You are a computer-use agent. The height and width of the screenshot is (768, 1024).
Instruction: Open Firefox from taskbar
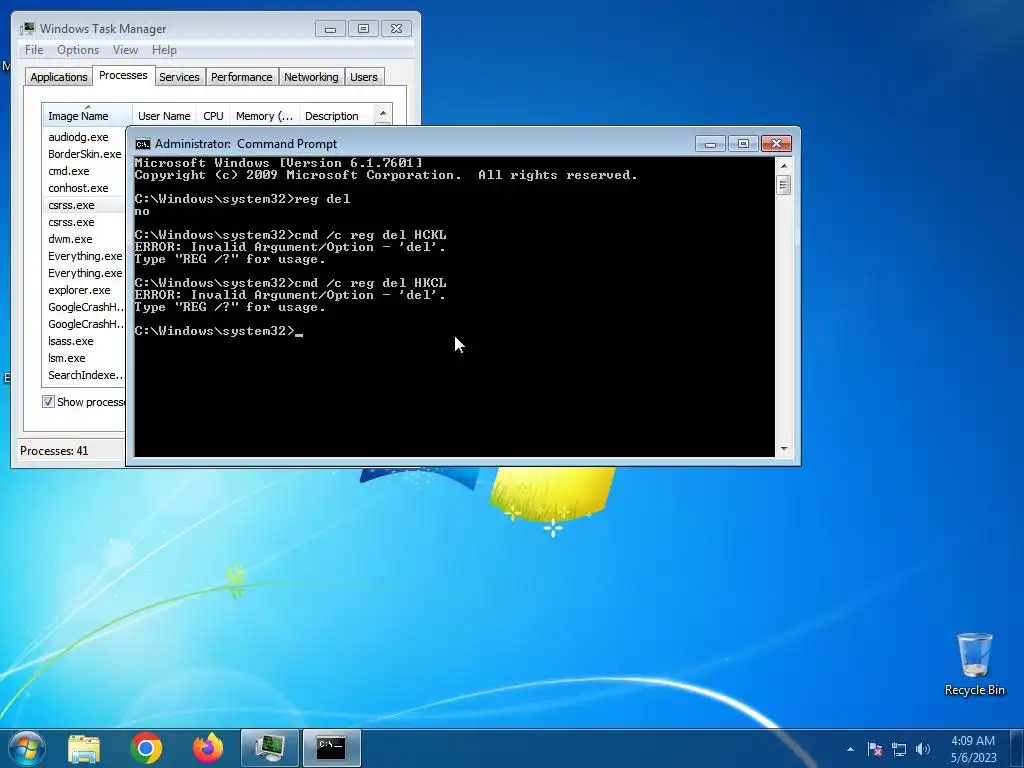coord(208,748)
